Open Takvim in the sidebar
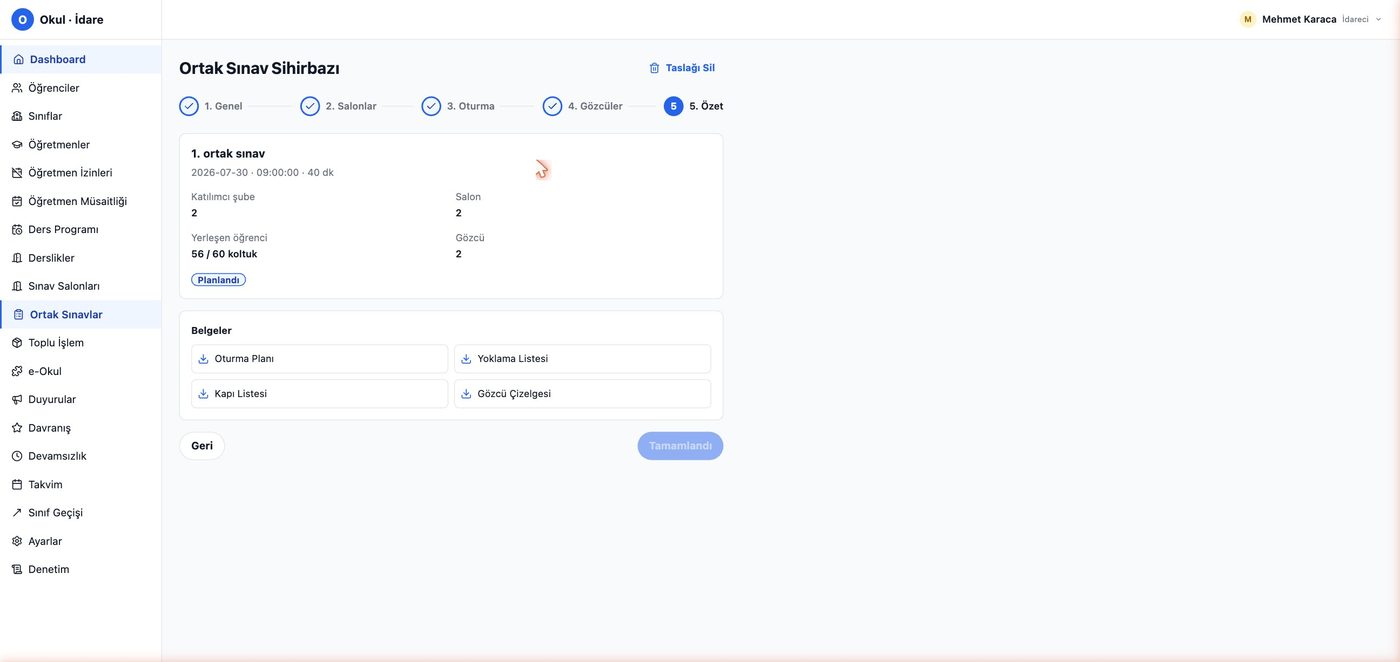1400x662 pixels. point(80,485)
